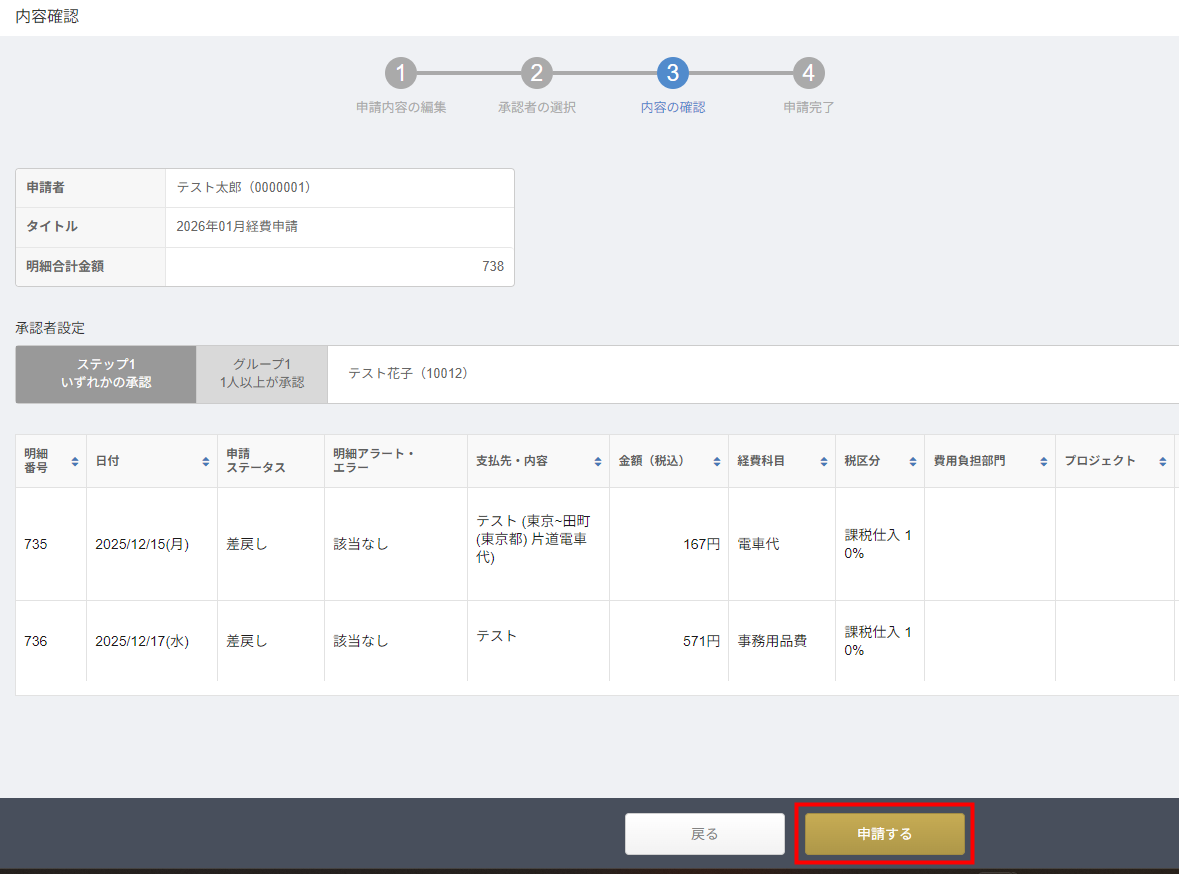Select row 736 事務用品費 entry
The image size is (1179, 874).
[772, 641]
